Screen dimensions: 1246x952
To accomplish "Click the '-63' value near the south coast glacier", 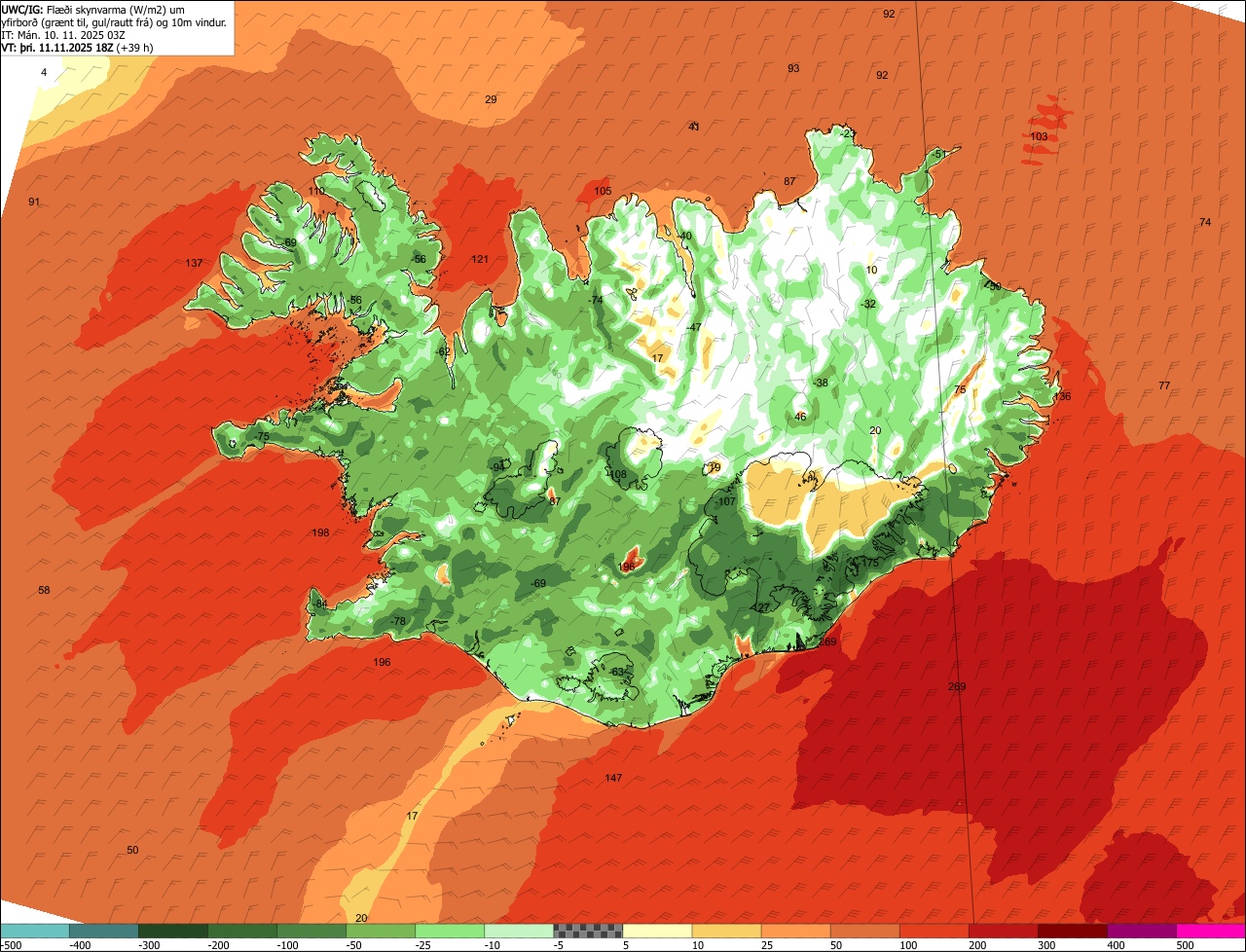I will pos(616,672).
